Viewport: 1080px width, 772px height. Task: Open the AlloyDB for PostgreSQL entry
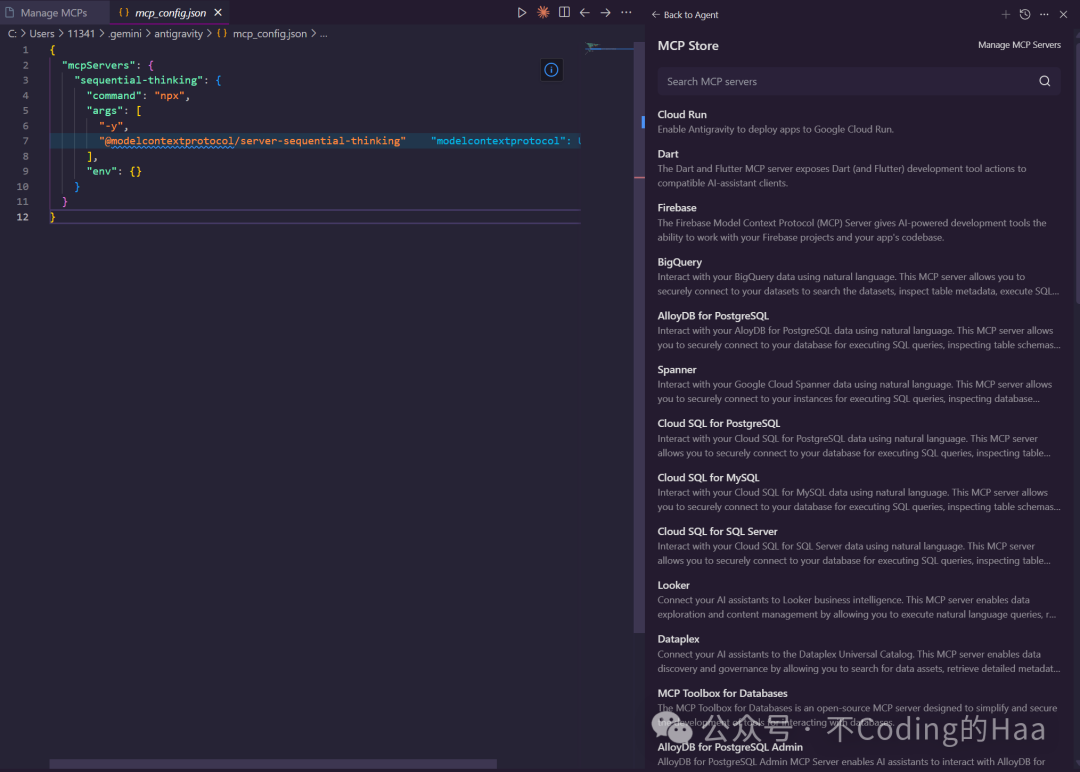coord(859,330)
